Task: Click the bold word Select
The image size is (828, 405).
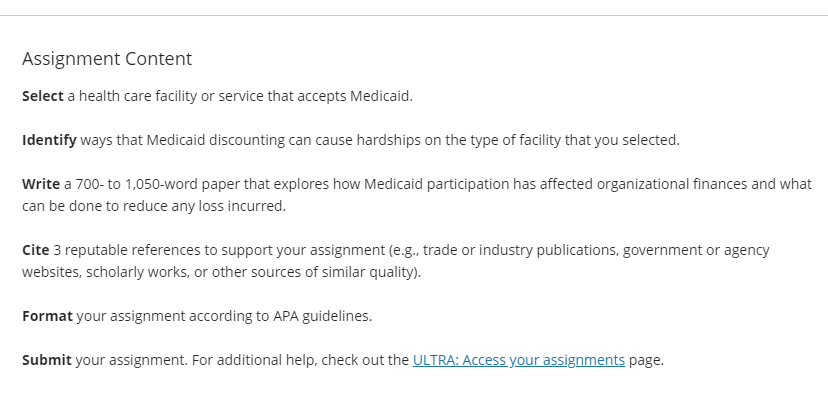Action: pyautogui.click(x=43, y=96)
